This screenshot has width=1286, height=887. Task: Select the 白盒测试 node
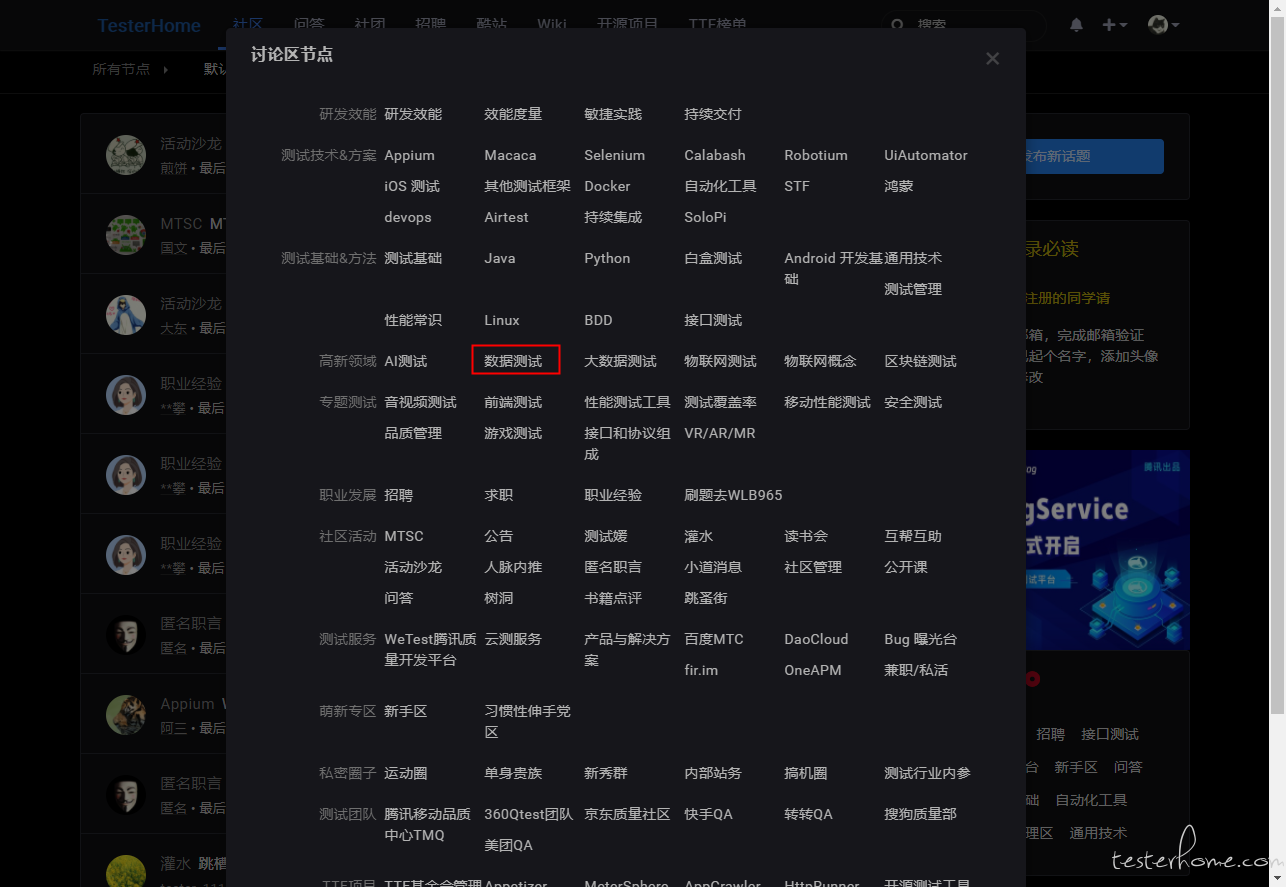[713, 258]
